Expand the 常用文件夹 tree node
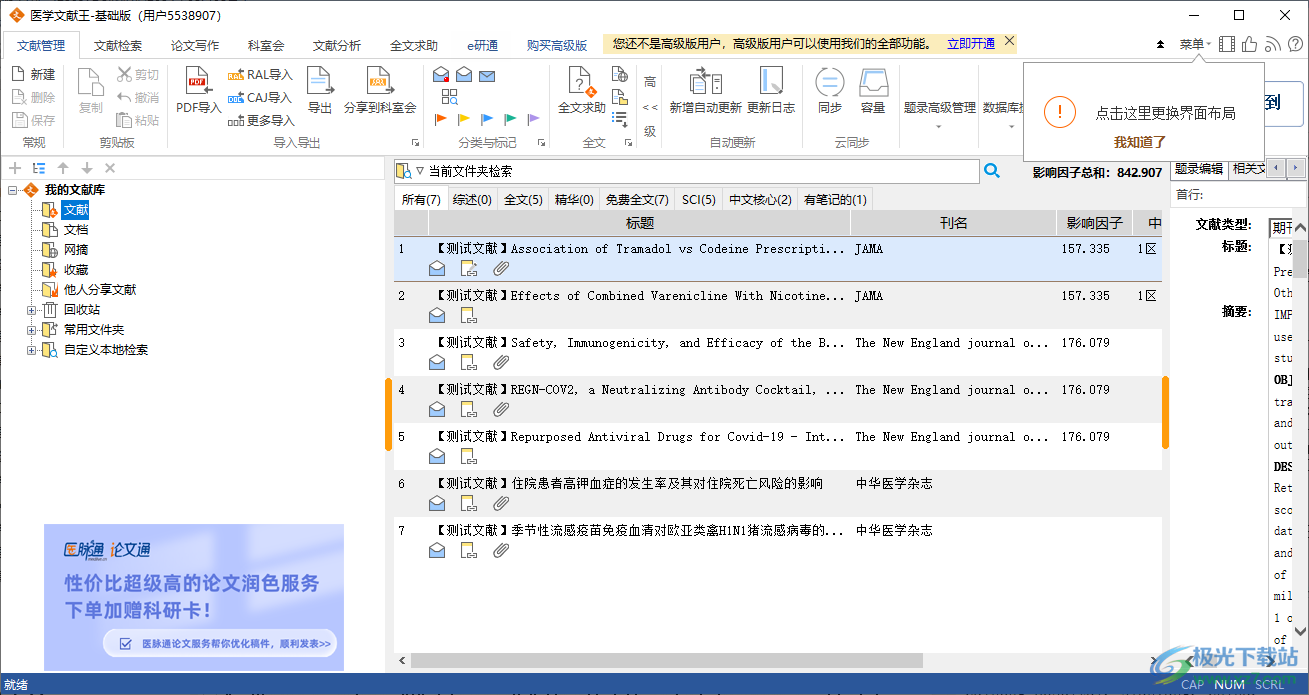The image size is (1309, 695). pos(32,330)
